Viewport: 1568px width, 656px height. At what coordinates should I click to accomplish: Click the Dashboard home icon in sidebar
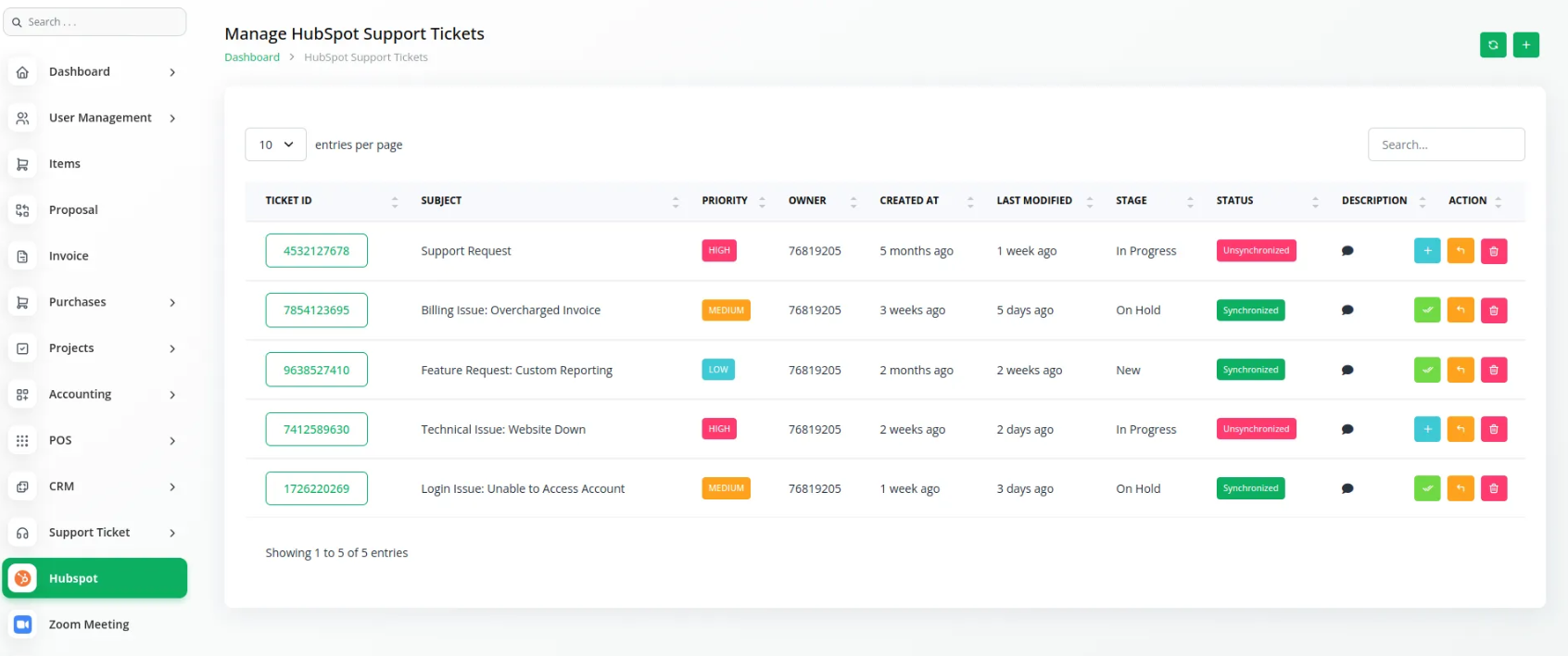[x=22, y=71]
